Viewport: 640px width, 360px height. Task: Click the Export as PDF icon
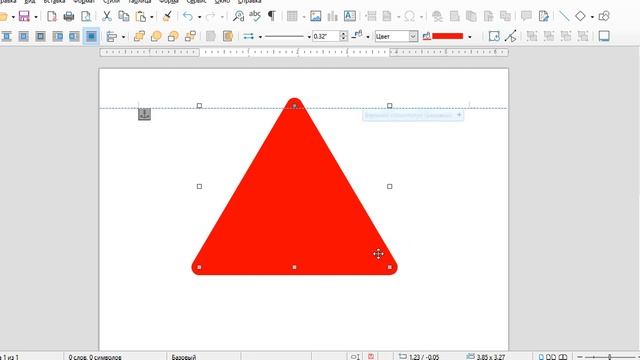coord(51,16)
